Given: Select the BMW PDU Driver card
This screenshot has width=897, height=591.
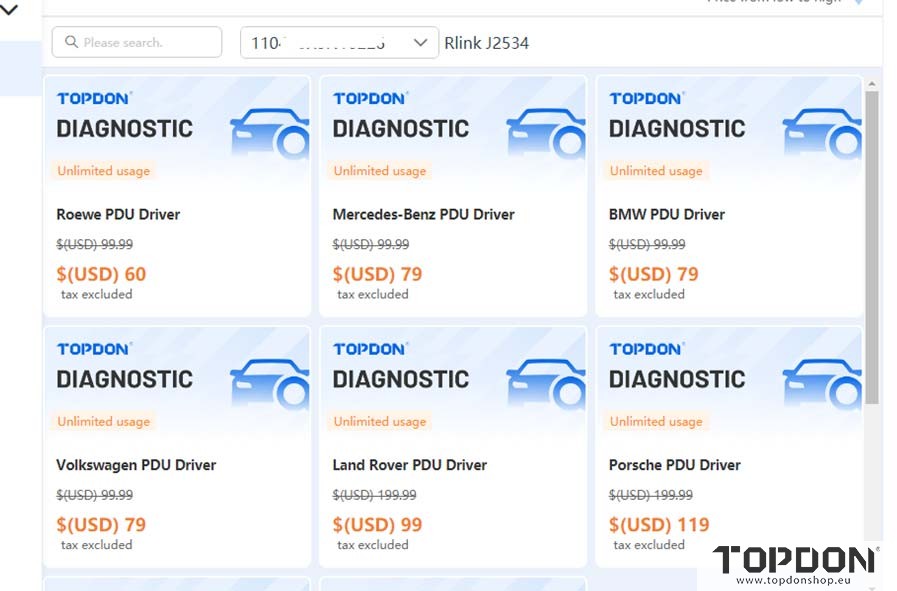Looking at the screenshot, I should tap(729, 196).
